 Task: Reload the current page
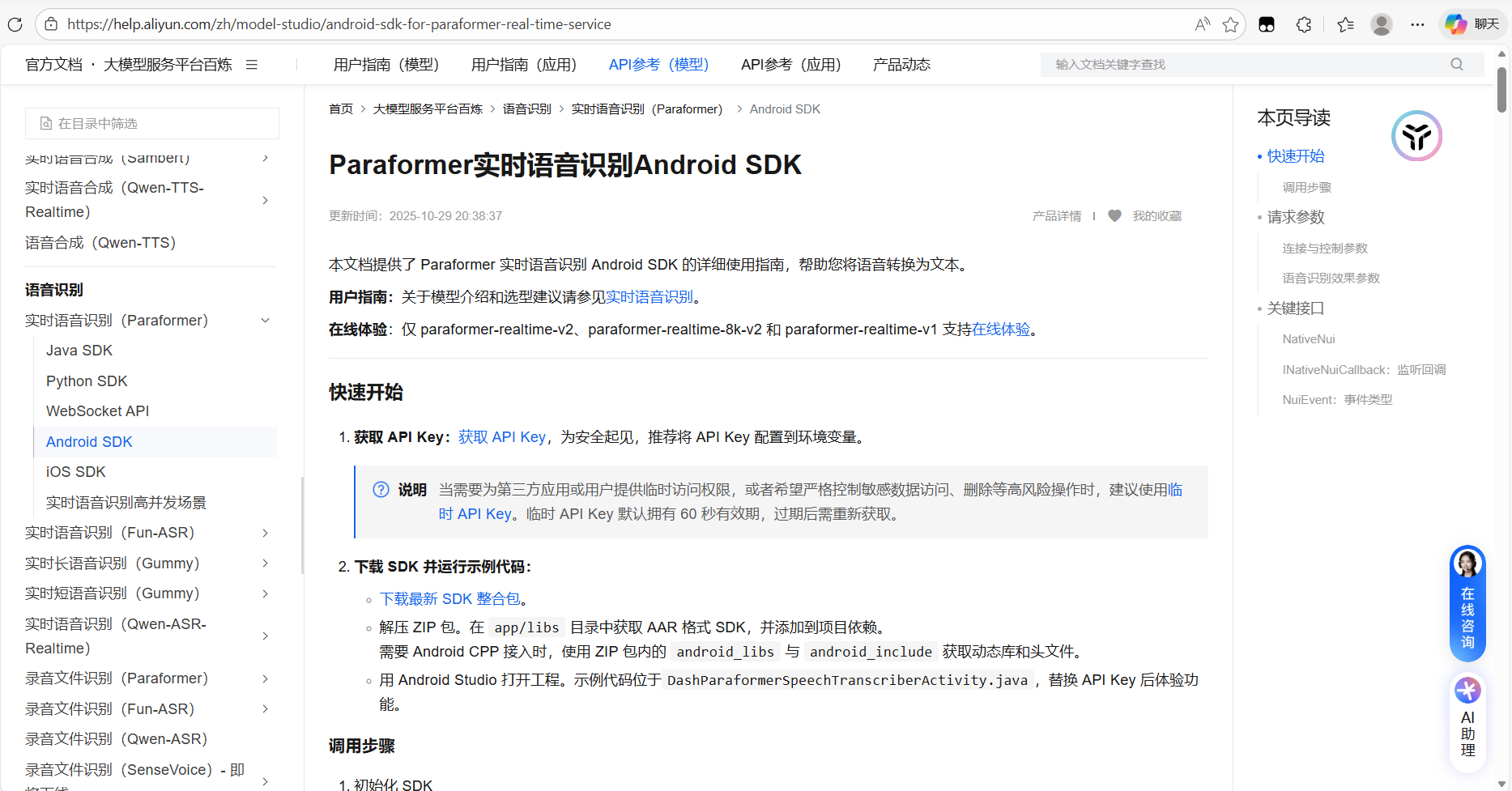pyautogui.click(x=15, y=24)
